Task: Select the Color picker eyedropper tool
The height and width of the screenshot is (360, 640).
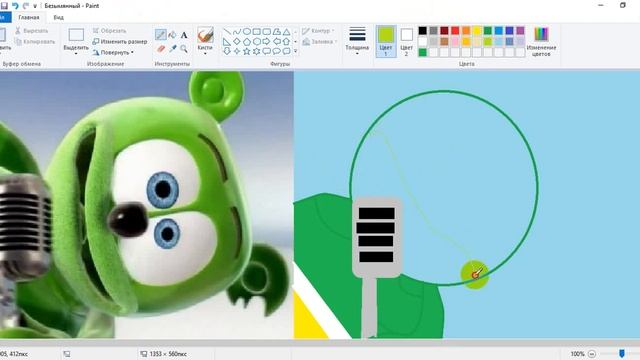Action: (173, 49)
